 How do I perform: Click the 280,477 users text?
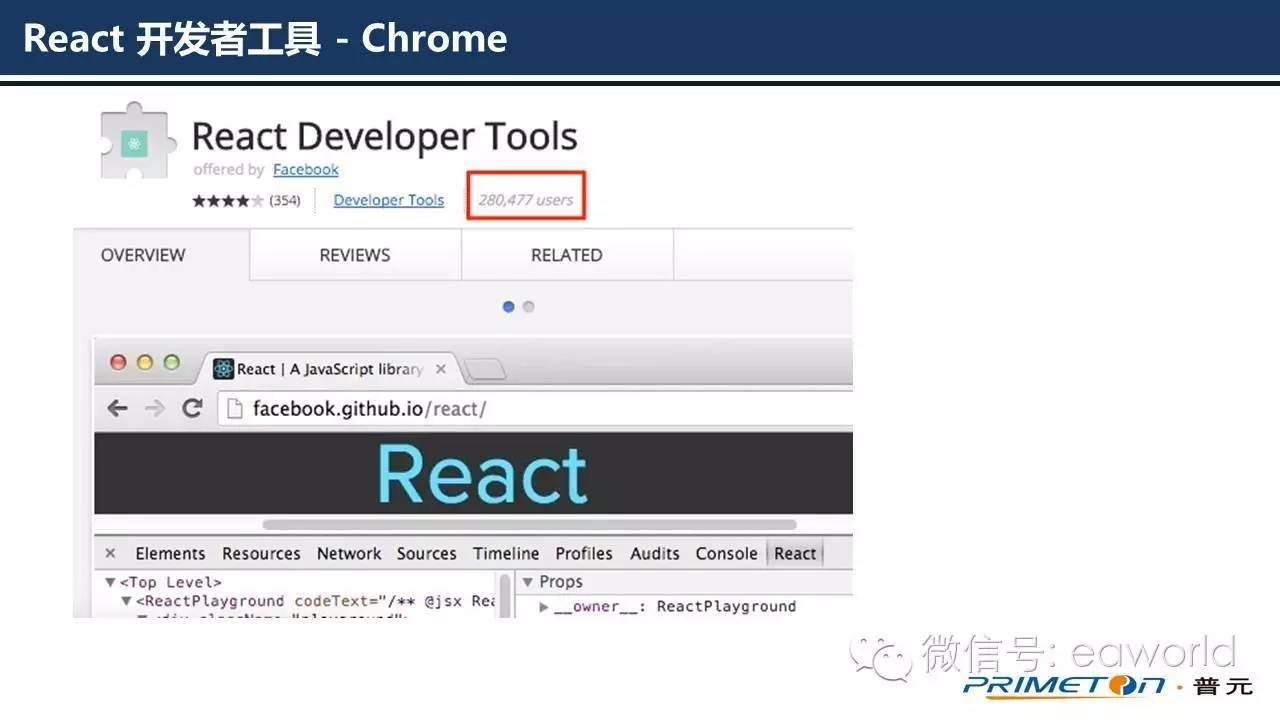click(526, 200)
